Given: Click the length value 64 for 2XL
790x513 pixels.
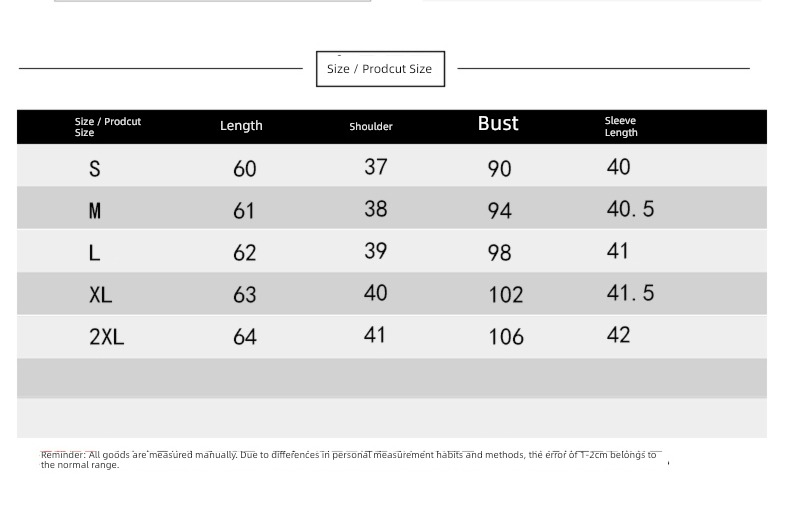Looking at the screenshot, I should 245,337.
